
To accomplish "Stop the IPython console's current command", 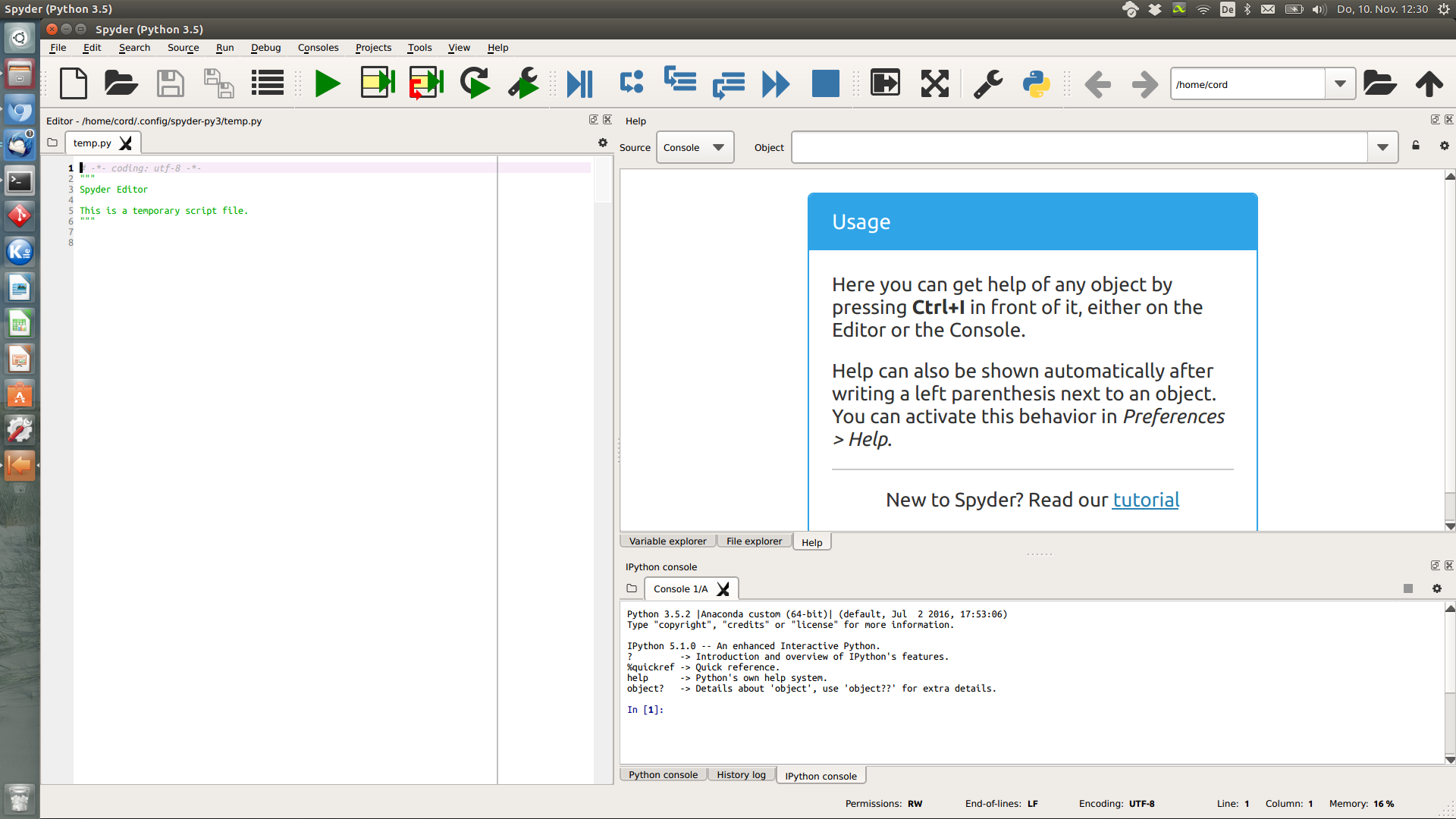I will click(1408, 588).
